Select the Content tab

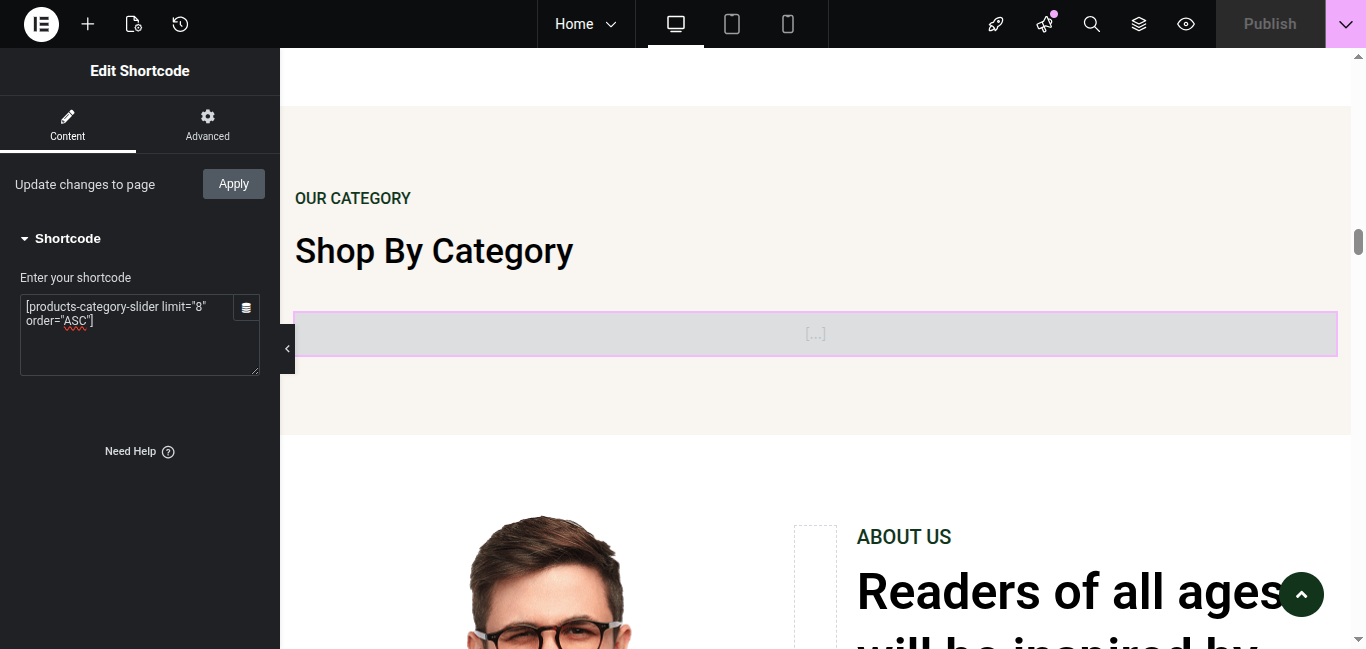tap(68, 125)
